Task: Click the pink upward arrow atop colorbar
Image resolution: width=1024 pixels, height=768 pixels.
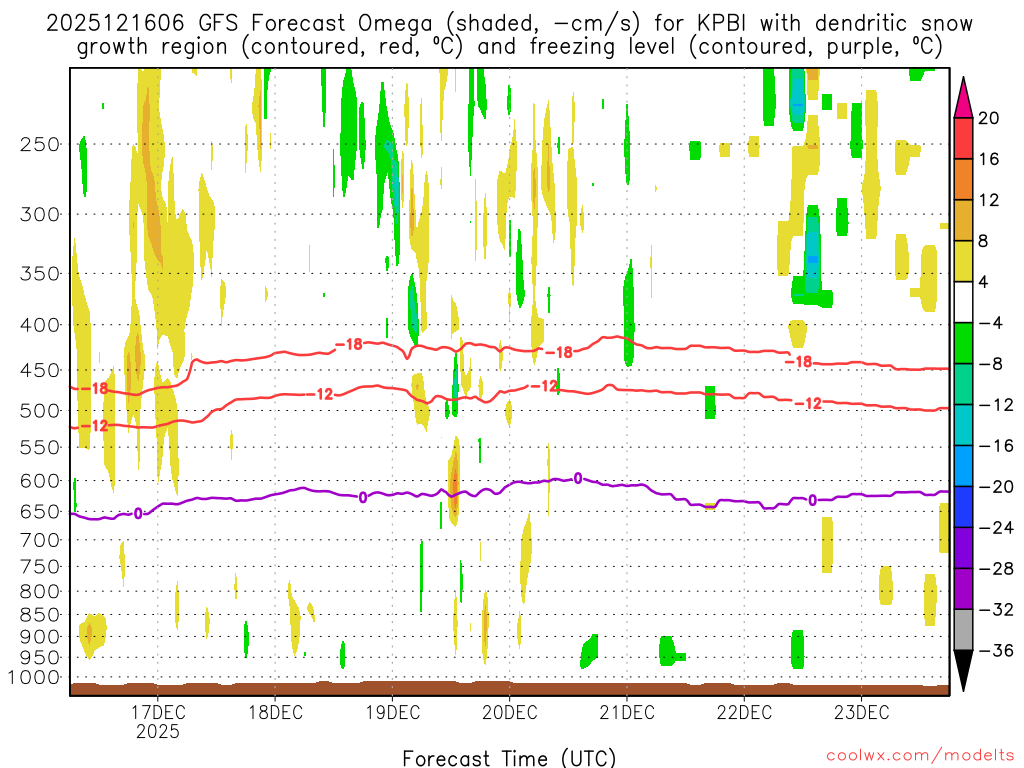Action: pos(963,98)
